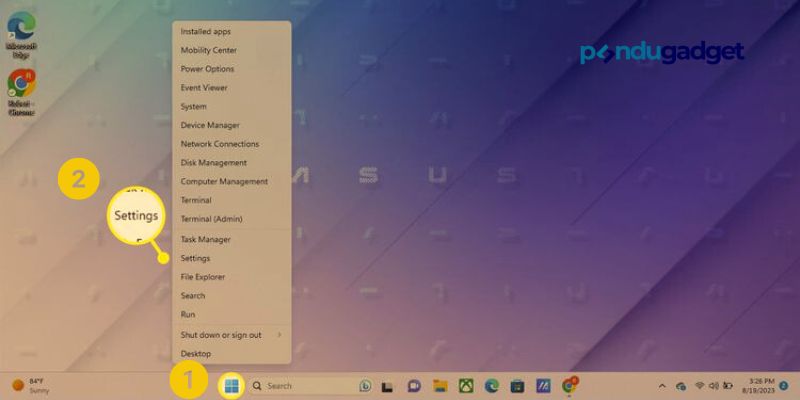
Task: Expand Shut down or sign out submenu
Action: coord(232,335)
